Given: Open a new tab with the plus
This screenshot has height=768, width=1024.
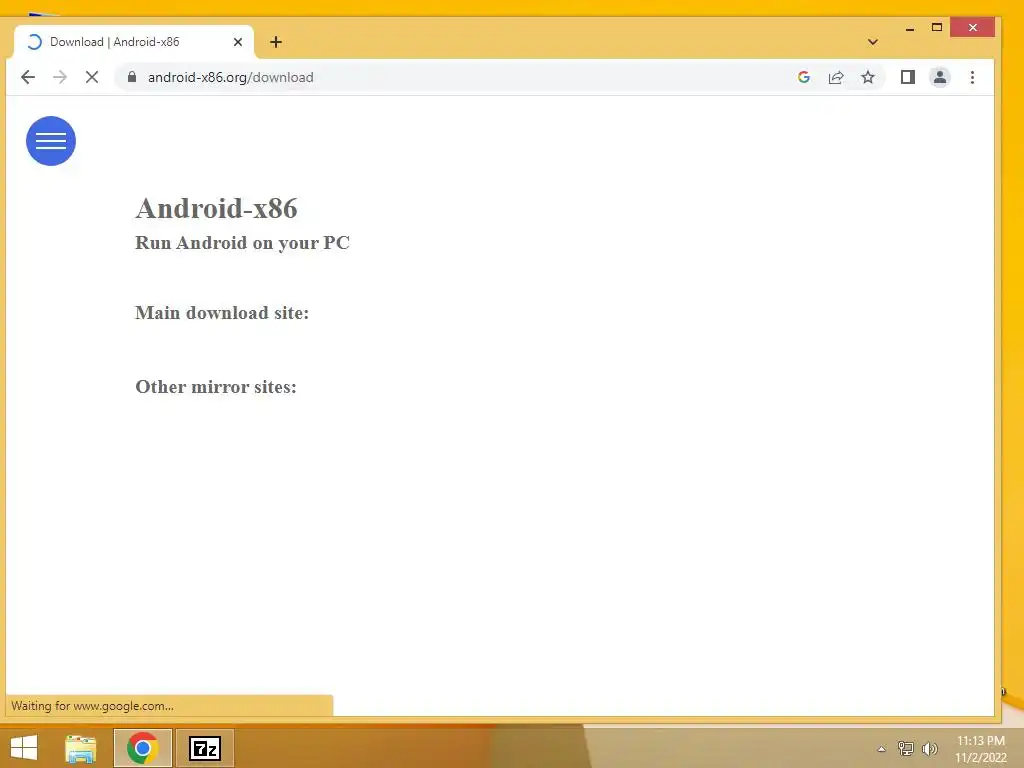Looking at the screenshot, I should point(276,42).
